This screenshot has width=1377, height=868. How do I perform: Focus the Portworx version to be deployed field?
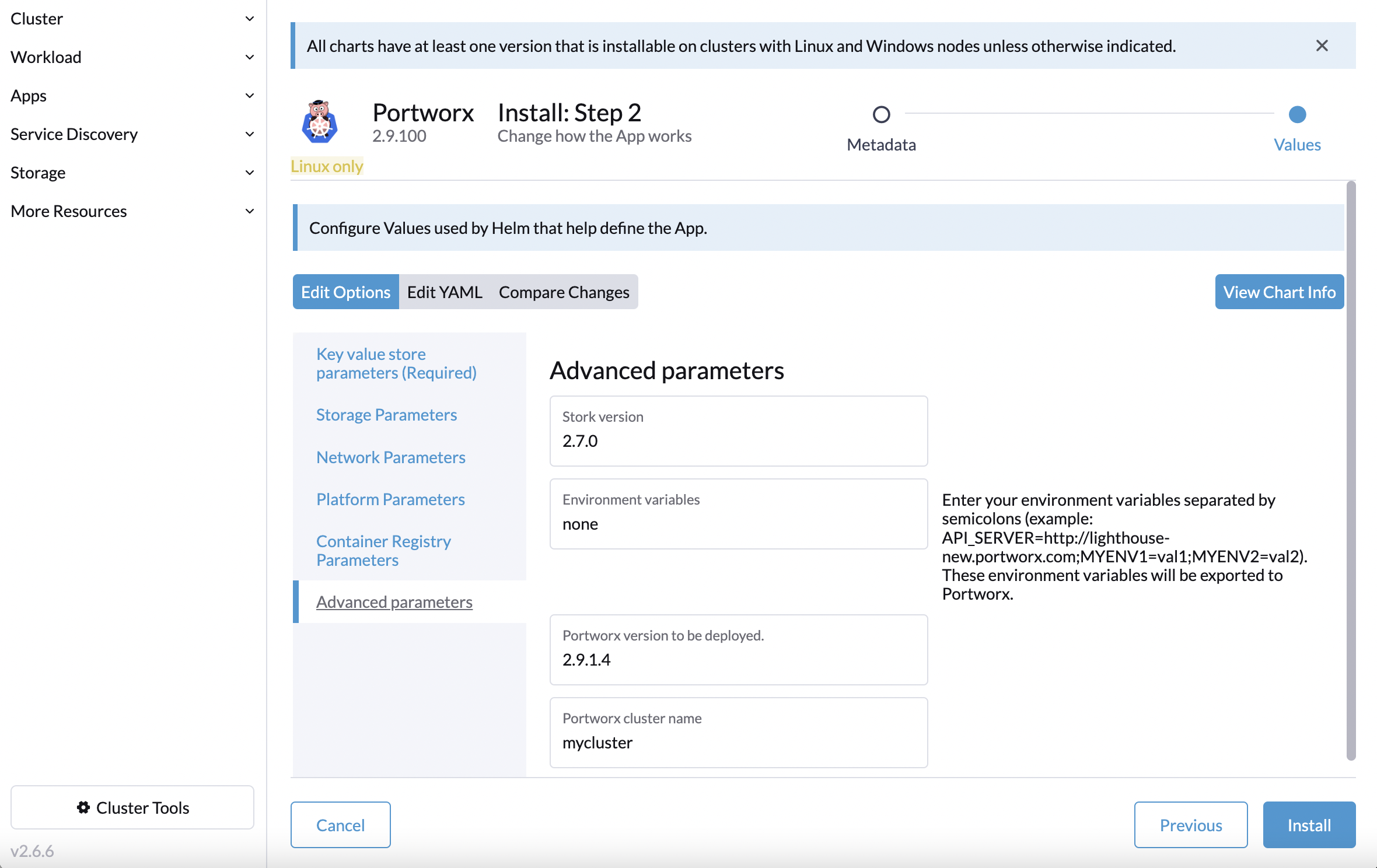[x=739, y=650]
